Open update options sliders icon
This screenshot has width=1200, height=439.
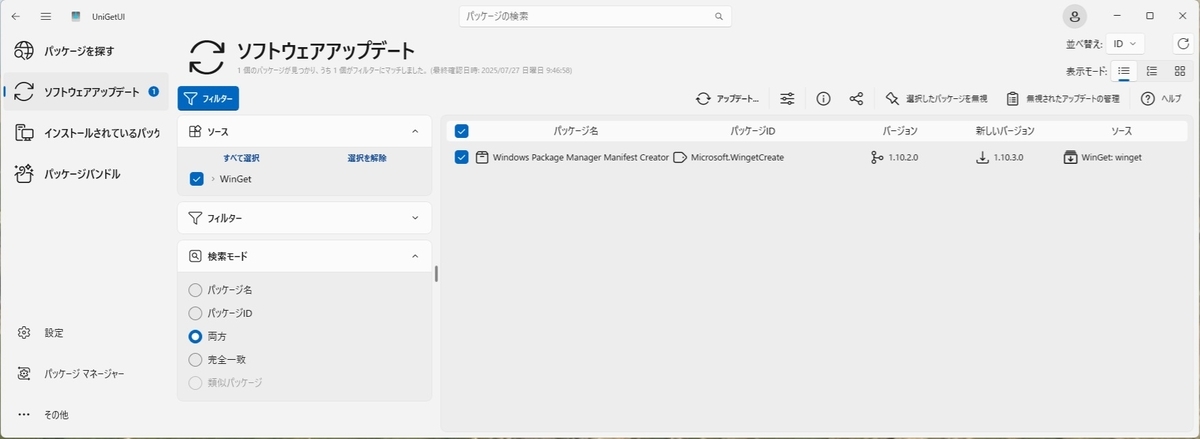788,98
